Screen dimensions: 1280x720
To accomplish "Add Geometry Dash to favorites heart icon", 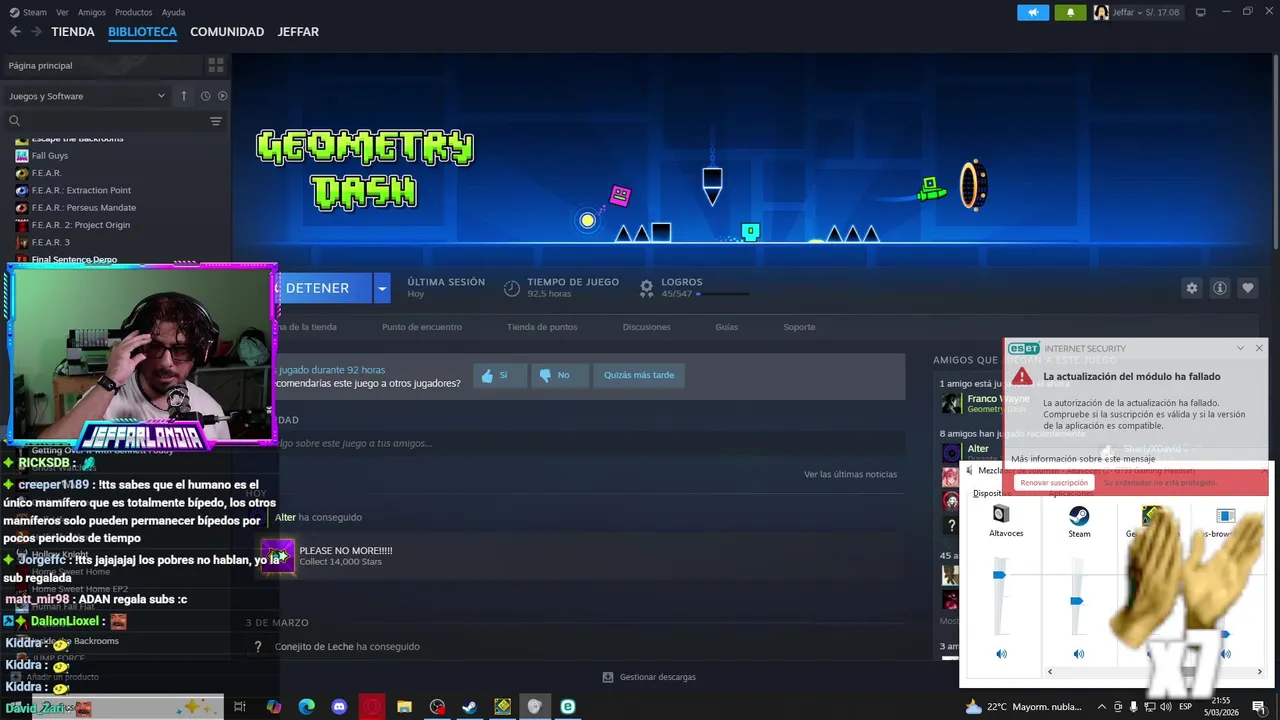I will click(x=1248, y=288).
